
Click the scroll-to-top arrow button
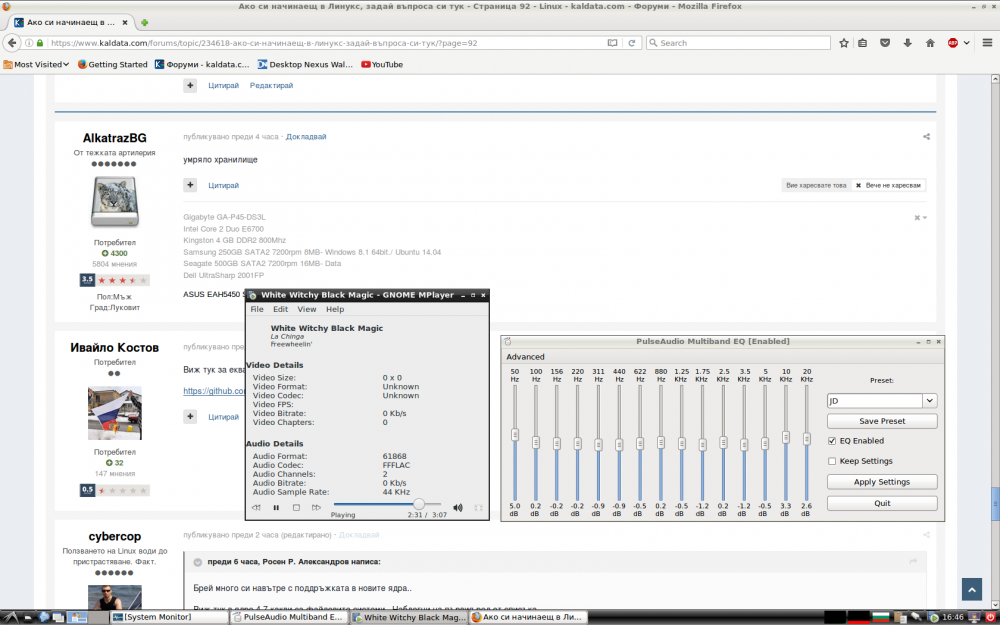pos(971,590)
